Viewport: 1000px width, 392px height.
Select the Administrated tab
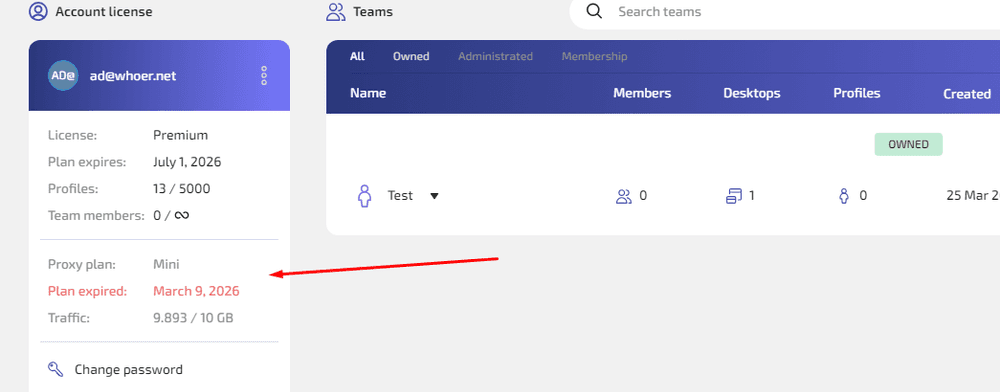click(495, 56)
